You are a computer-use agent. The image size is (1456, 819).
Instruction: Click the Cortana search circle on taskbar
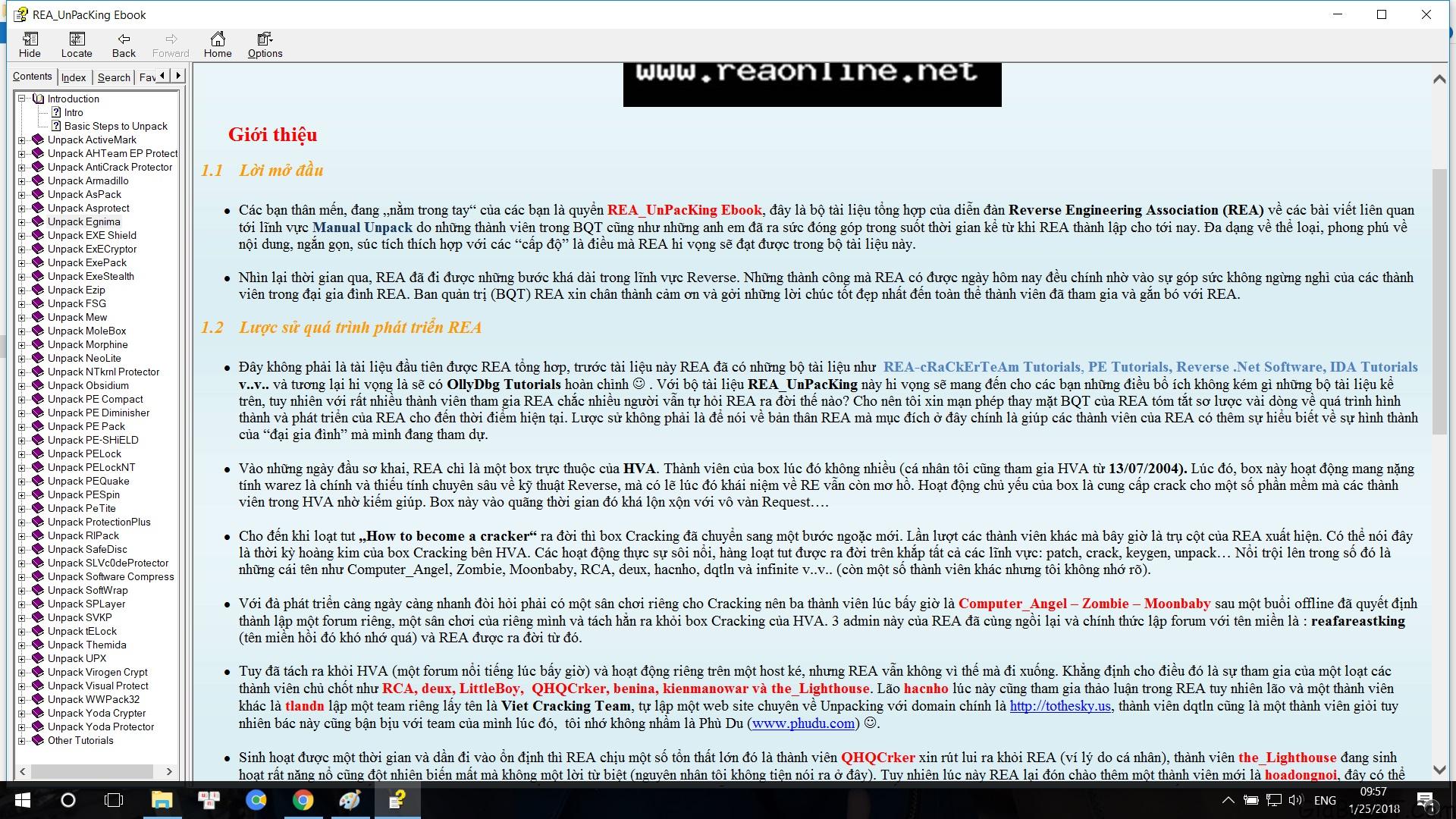click(68, 800)
